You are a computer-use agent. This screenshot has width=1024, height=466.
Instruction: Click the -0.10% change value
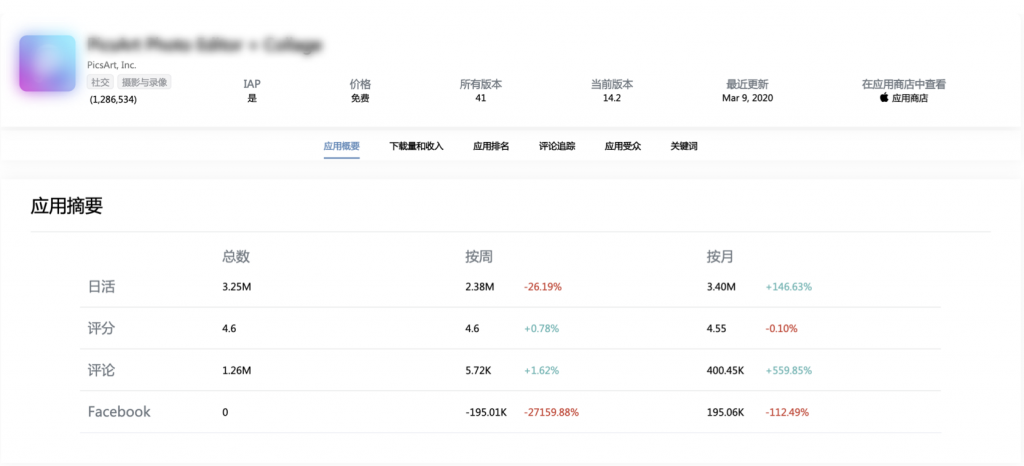click(x=781, y=328)
